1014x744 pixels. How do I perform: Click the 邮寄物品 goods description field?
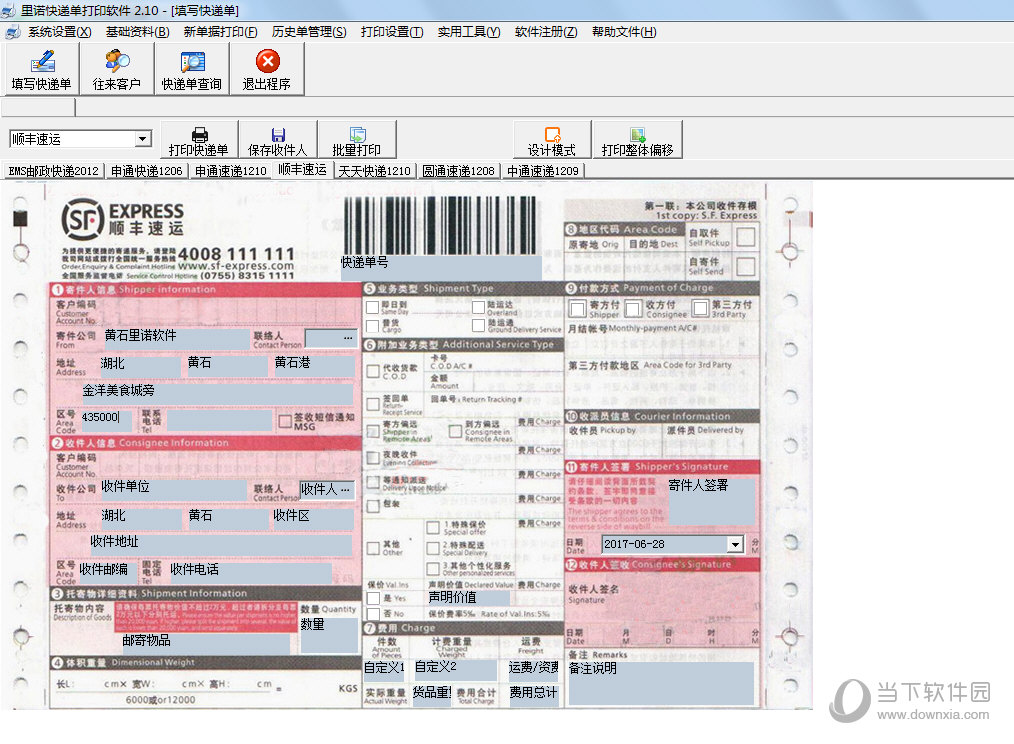click(x=206, y=642)
